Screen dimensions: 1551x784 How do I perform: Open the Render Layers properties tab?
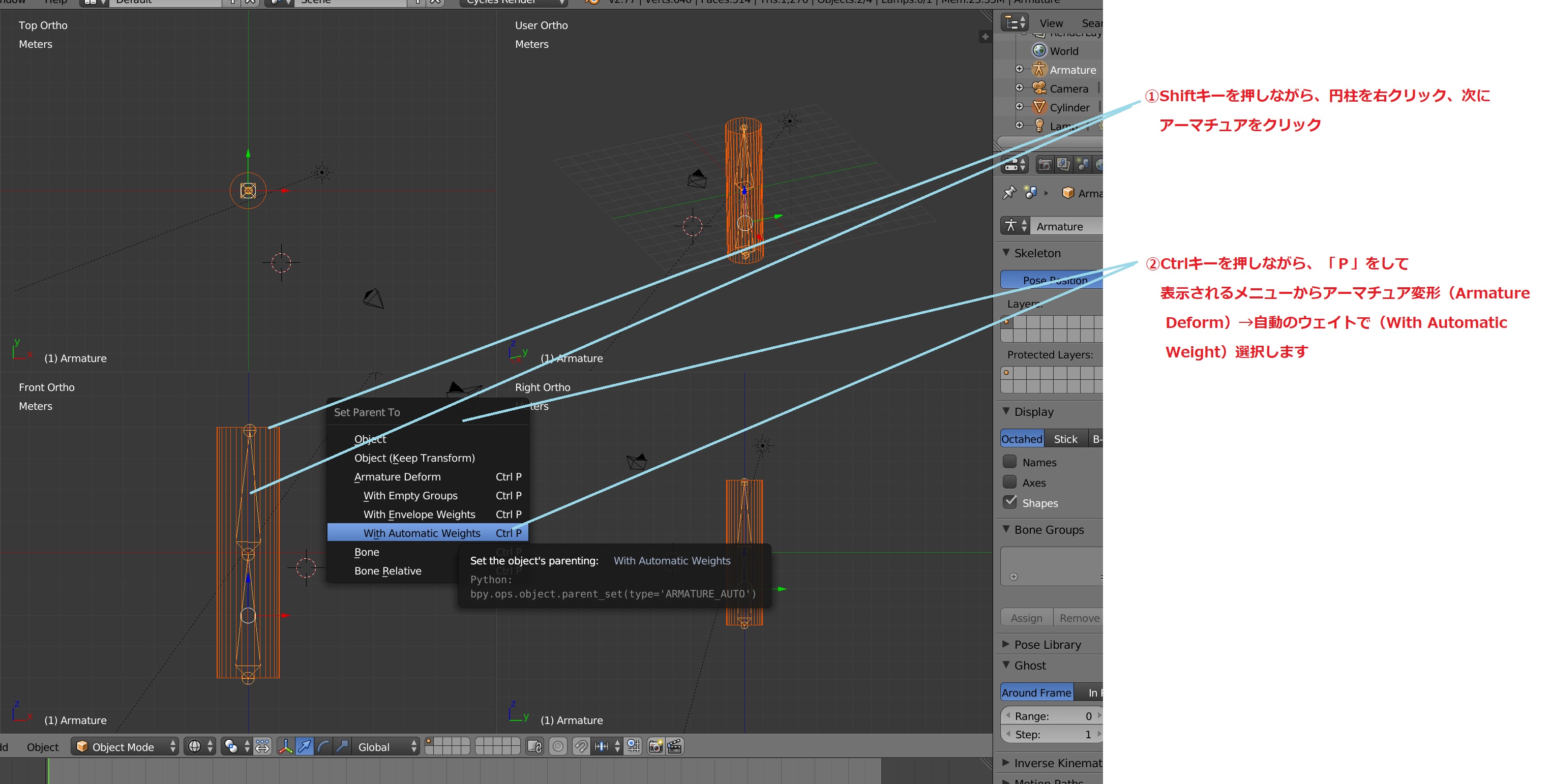tap(1064, 164)
